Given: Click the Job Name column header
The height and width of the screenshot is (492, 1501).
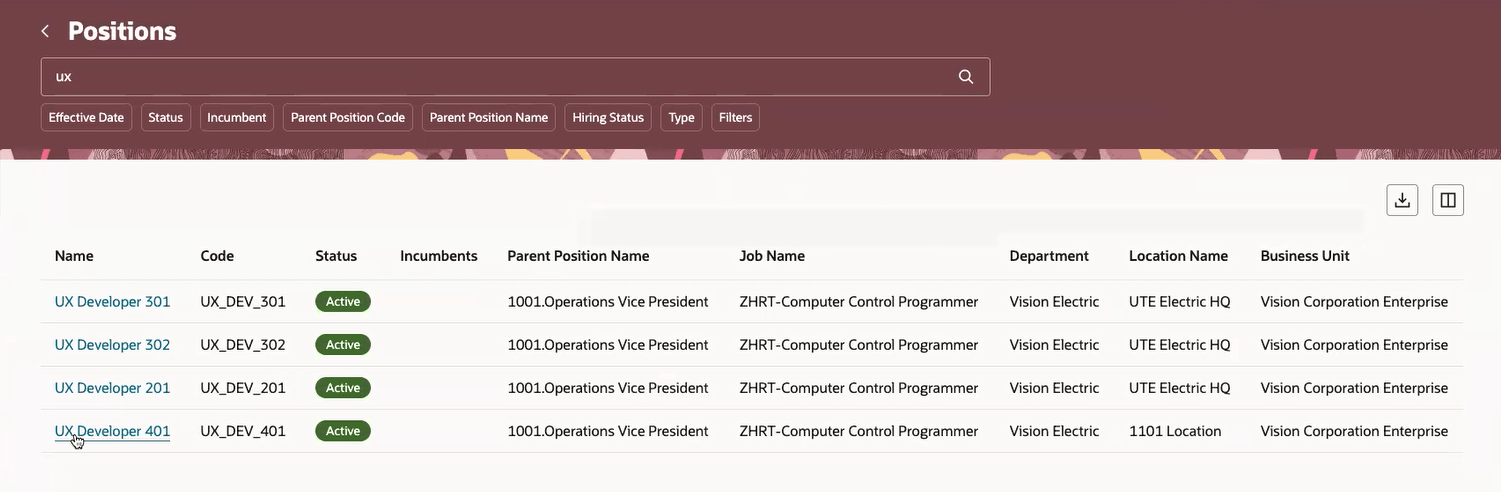Looking at the screenshot, I should point(772,256).
